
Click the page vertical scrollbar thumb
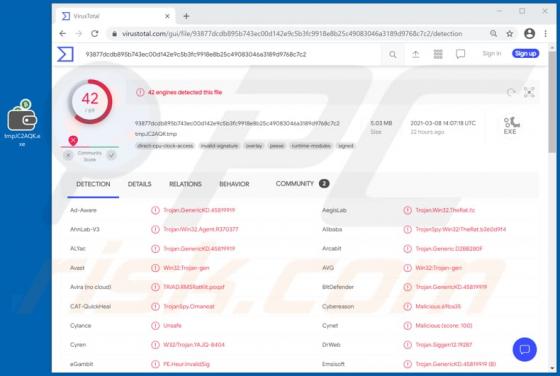[x=552, y=102]
